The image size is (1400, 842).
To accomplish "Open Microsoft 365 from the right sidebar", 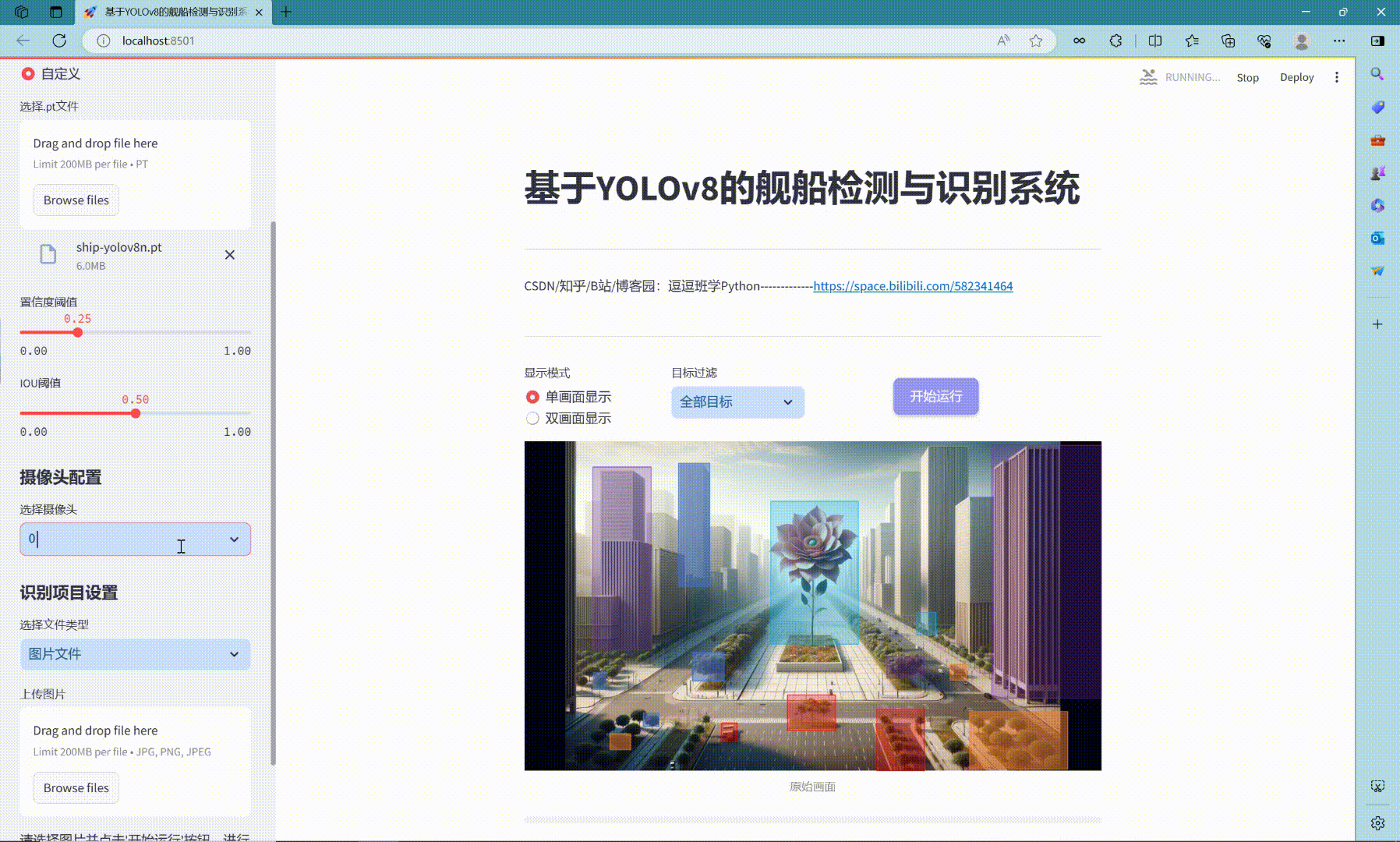I will [1377, 205].
